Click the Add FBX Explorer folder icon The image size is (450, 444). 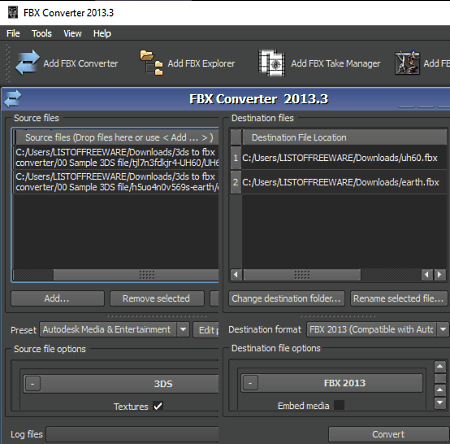152,63
